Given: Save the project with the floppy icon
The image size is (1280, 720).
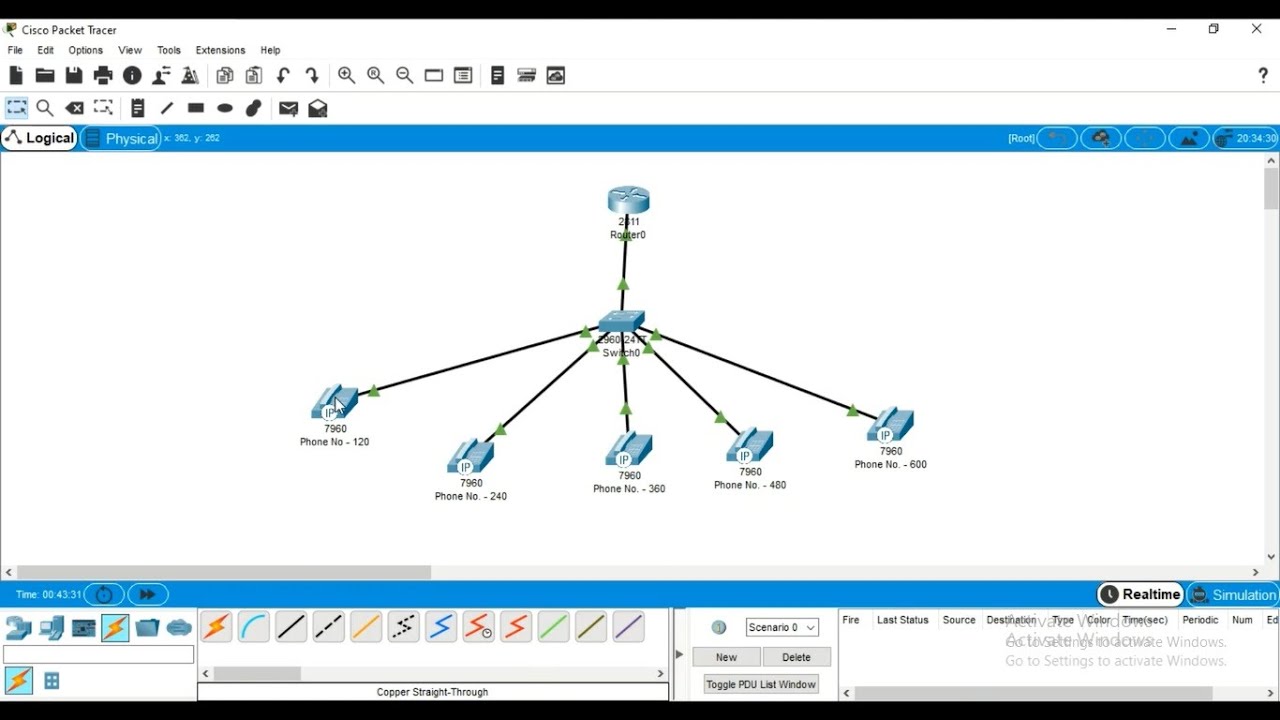Looking at the screenshot, I should [74, 76].
